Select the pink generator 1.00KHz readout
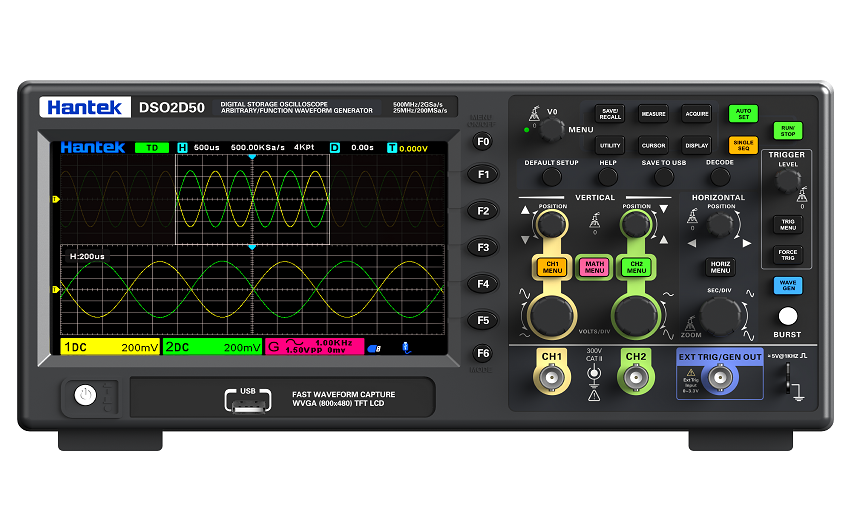 (x=315, y=347)
